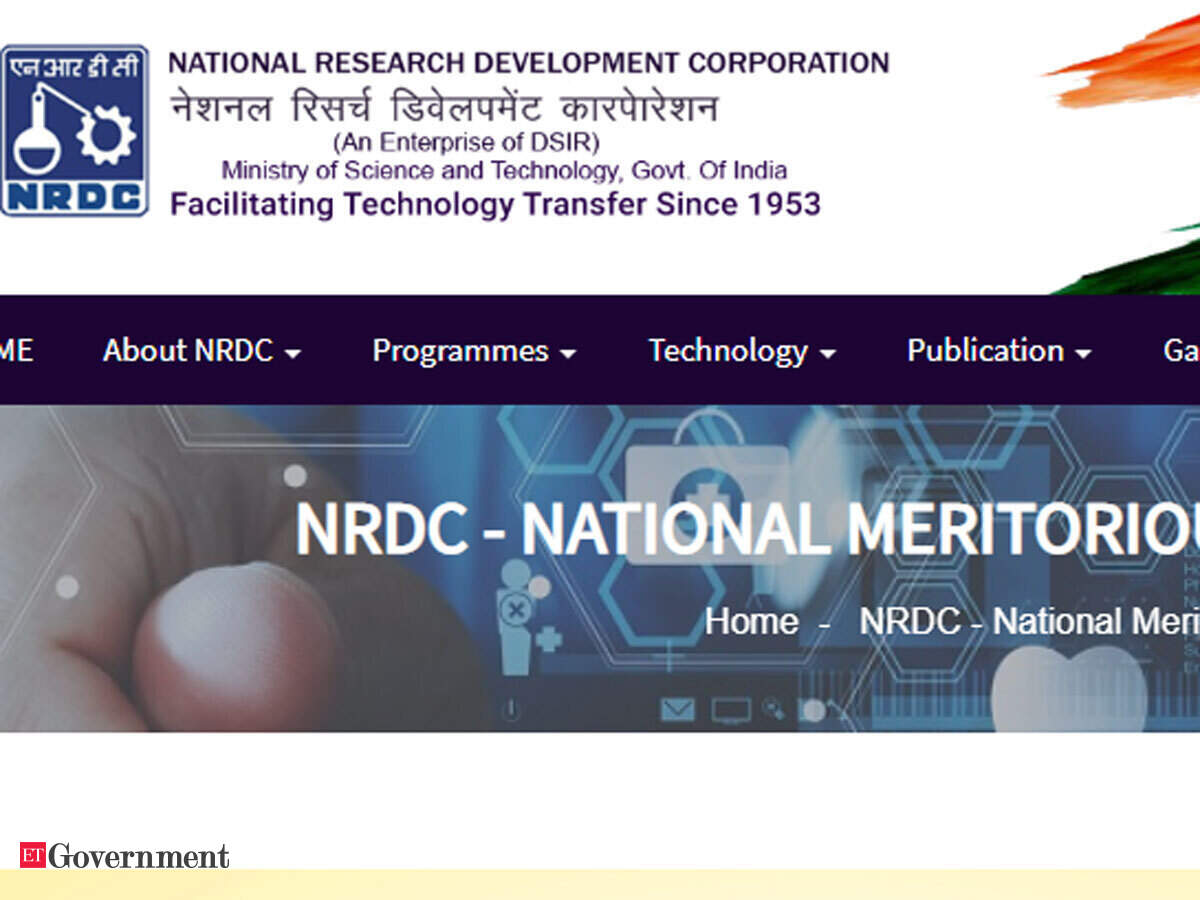Expand the Programmes dropdown arrow
Viewport: 1200px width, 900px height.
567,354
